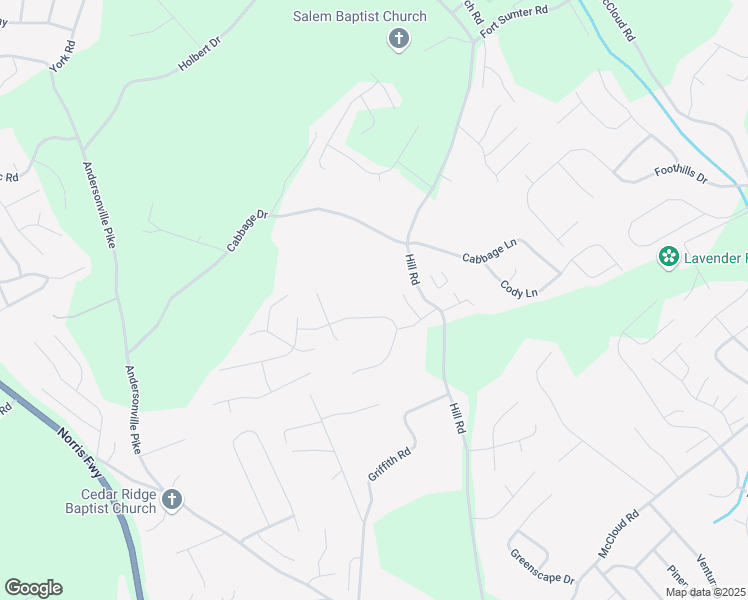Click the Cody Ln street label
This screenshot has height=600, width=748.
pos(519,290)
